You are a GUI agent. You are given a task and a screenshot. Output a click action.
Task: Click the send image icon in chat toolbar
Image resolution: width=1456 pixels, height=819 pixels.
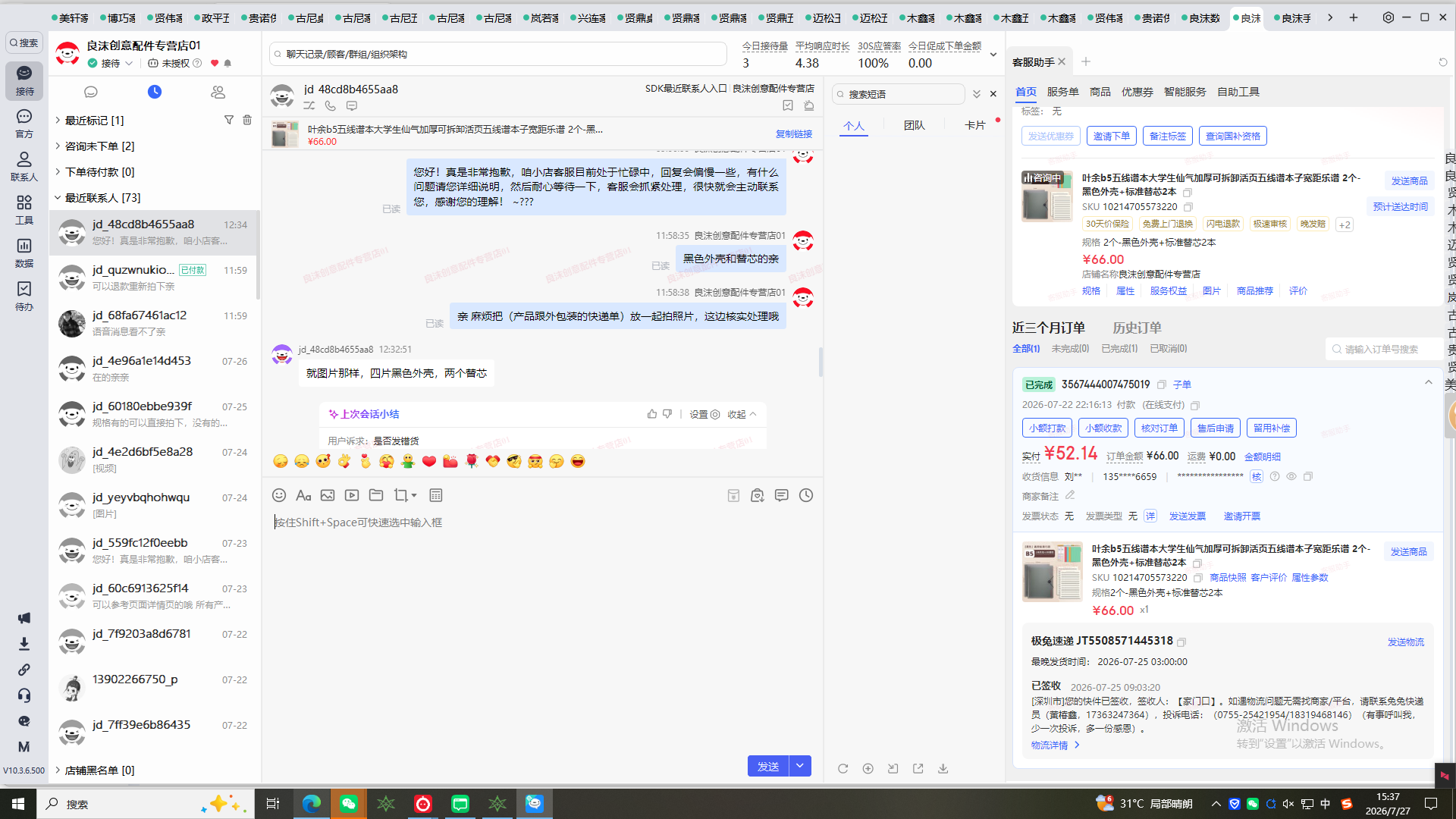pyautogui.click(x=328, y=495)
